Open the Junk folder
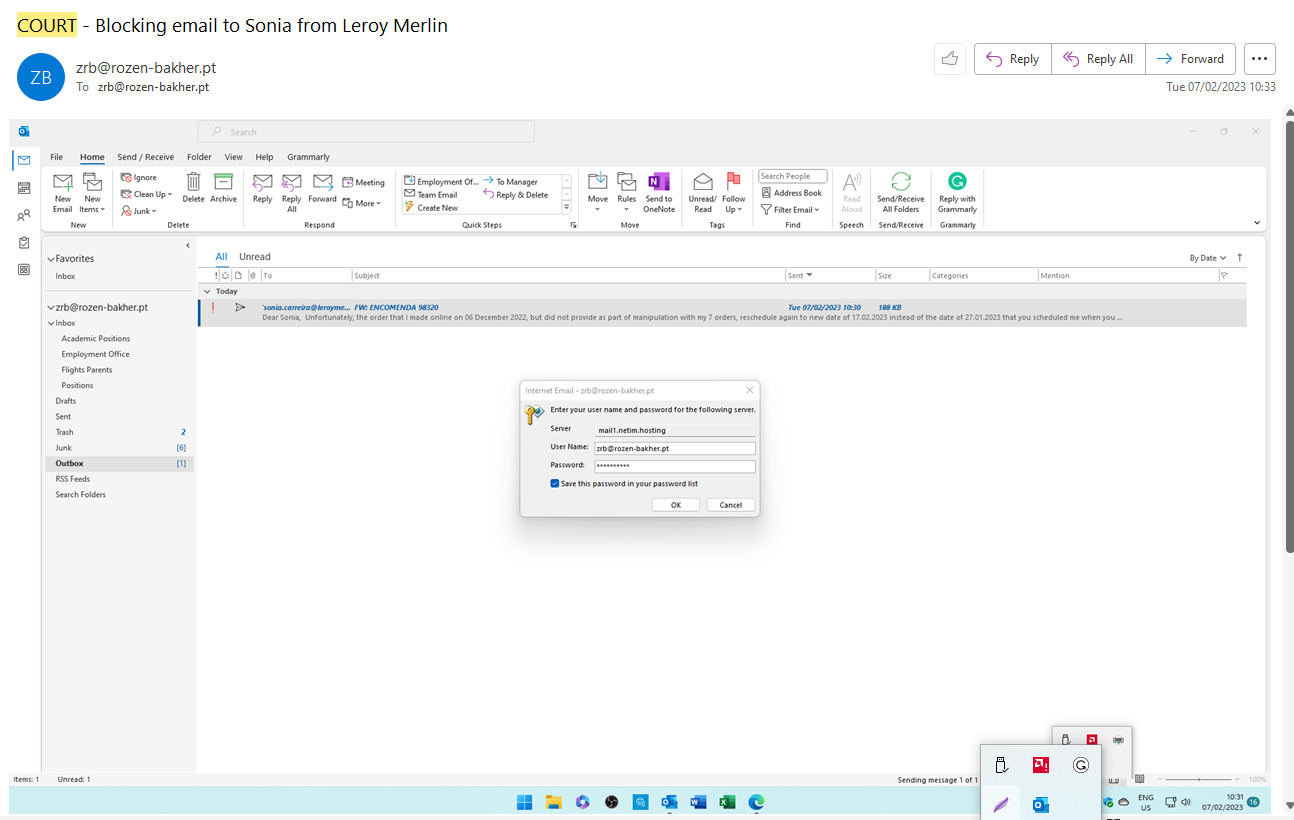Screen dimensions: 1294x820 pyautogui.click(x=64, y=448)
